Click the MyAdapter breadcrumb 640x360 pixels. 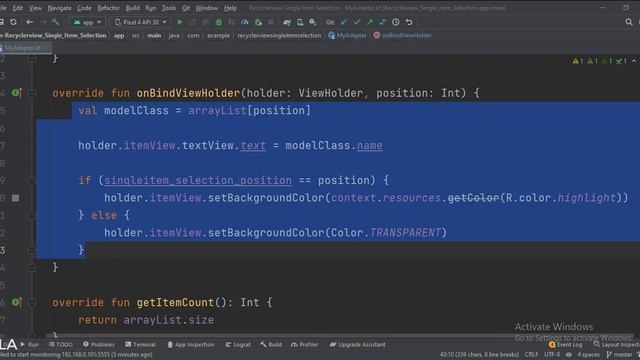click(347, 36)
